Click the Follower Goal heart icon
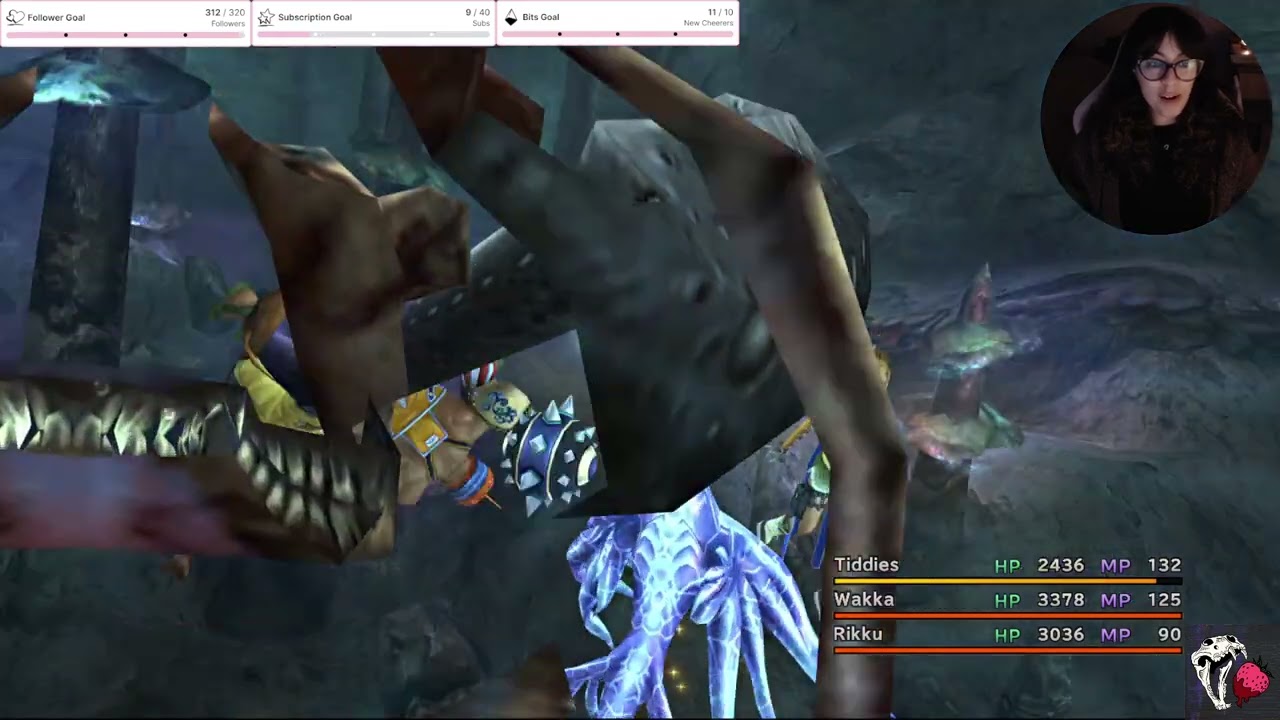This screenshot has width=1280, height=720. pos(15,17)
